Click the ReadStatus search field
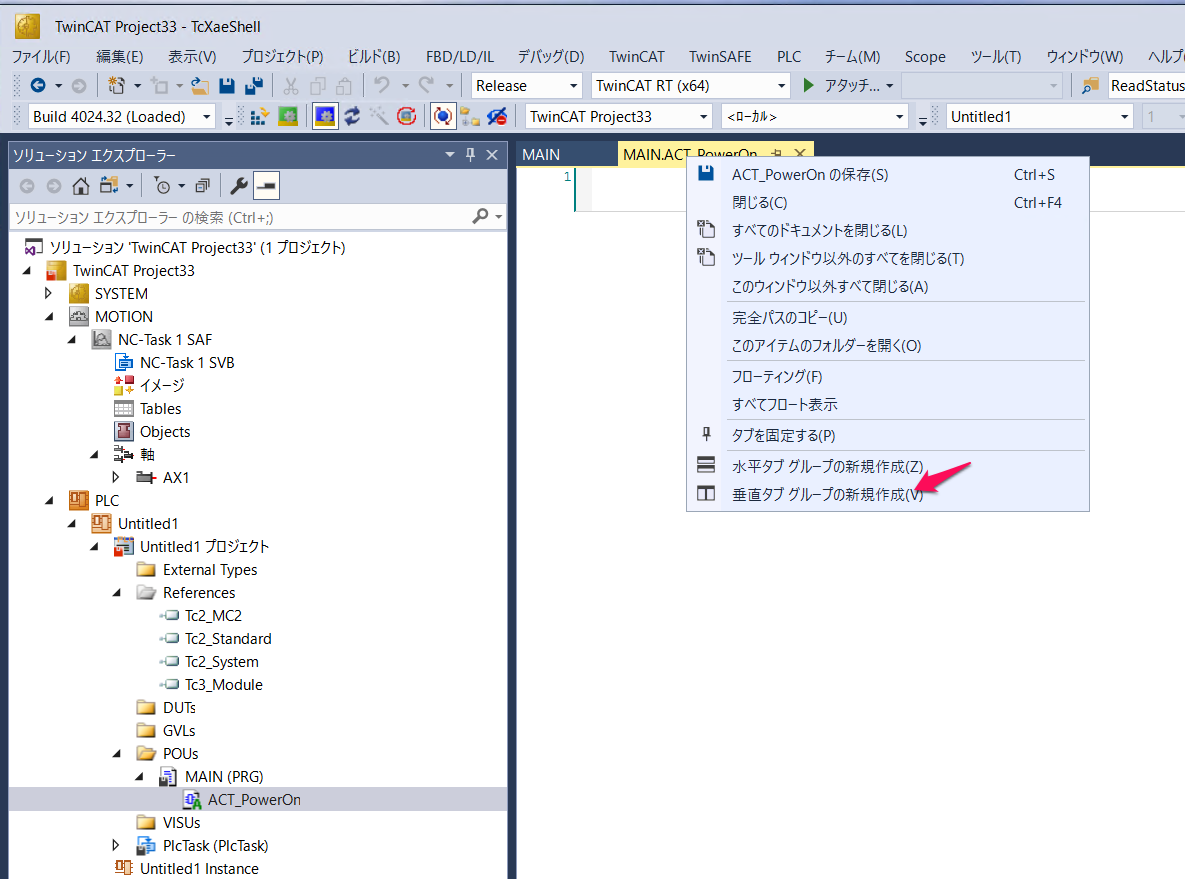 1146,86
